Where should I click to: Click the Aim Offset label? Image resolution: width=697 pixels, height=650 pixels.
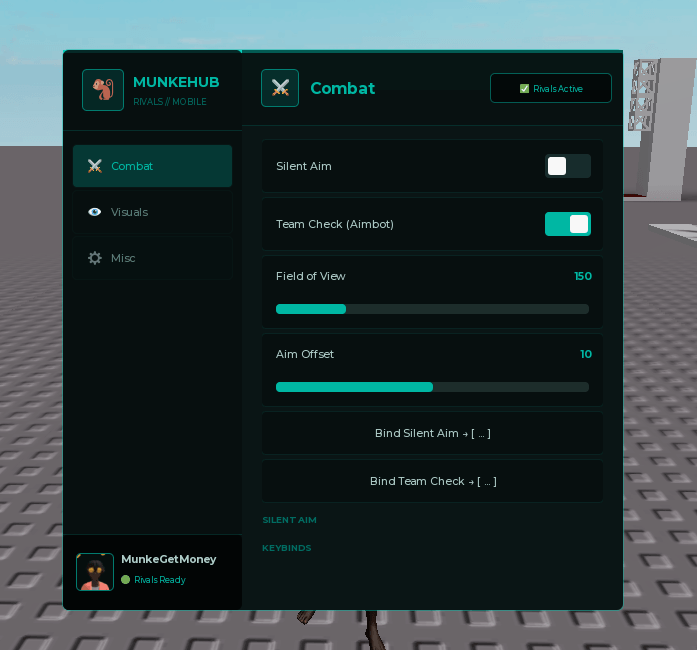click(304, 354)
